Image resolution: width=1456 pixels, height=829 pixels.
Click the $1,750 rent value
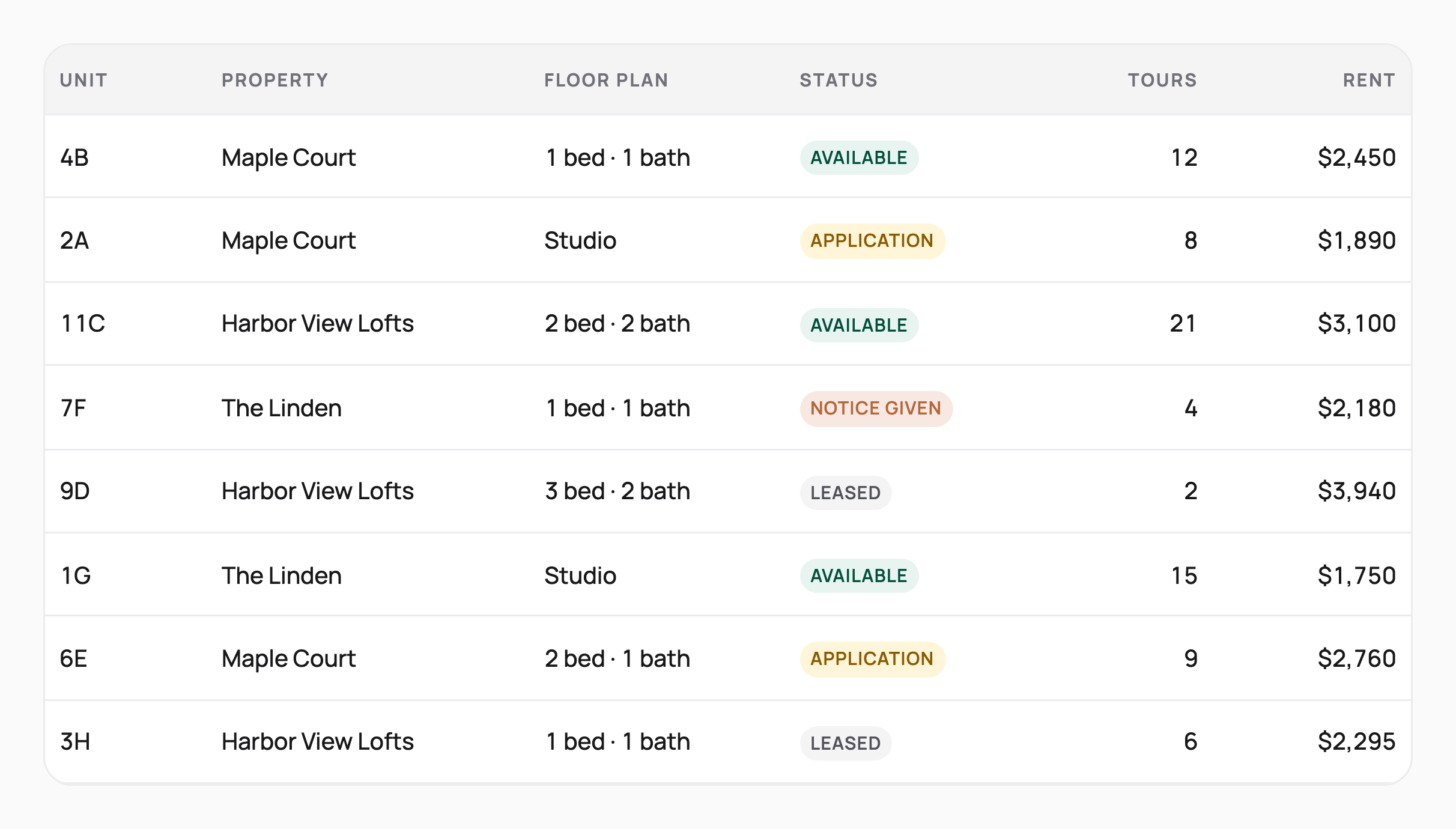(x=1356, y=575)
